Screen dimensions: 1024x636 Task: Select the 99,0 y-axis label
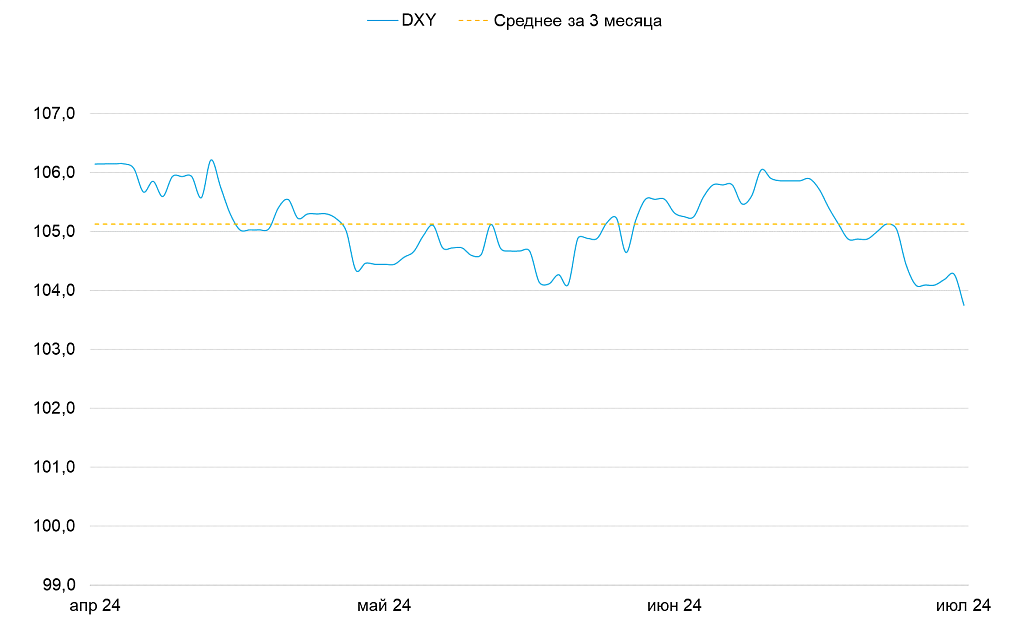[x=58, y=586]
